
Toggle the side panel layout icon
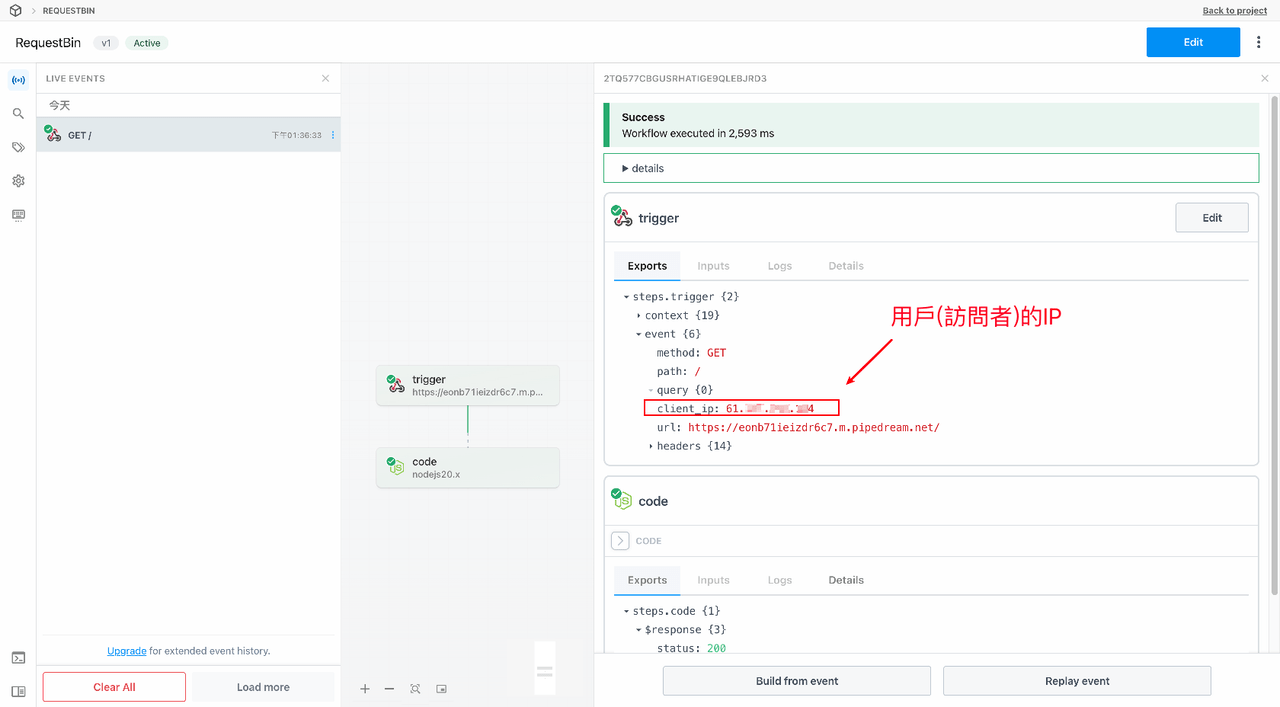point(18,691)
